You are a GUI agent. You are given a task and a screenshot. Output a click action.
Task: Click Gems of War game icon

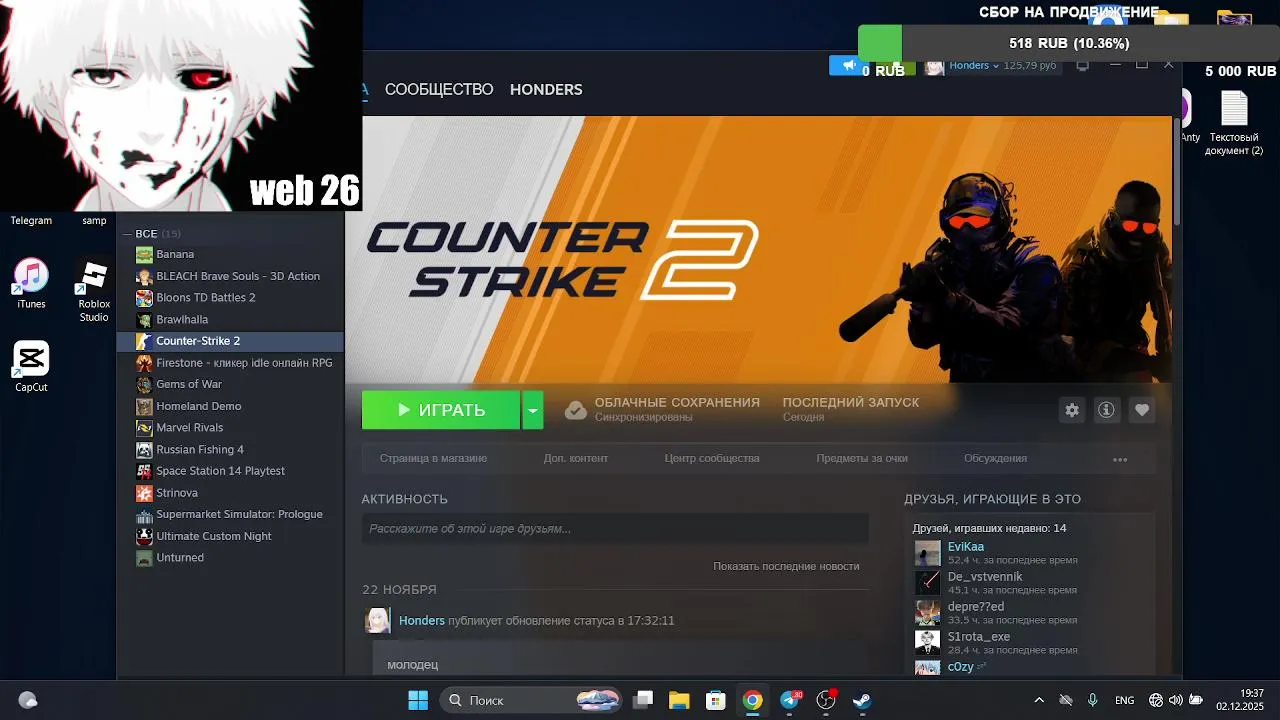click(x=145, y=384)
